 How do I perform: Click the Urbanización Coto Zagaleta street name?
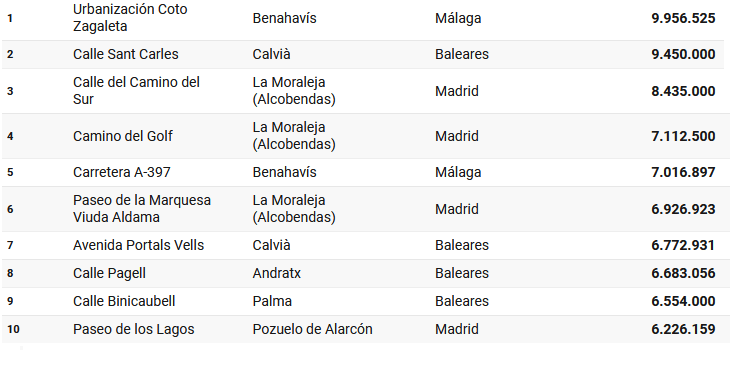[130, 17]
